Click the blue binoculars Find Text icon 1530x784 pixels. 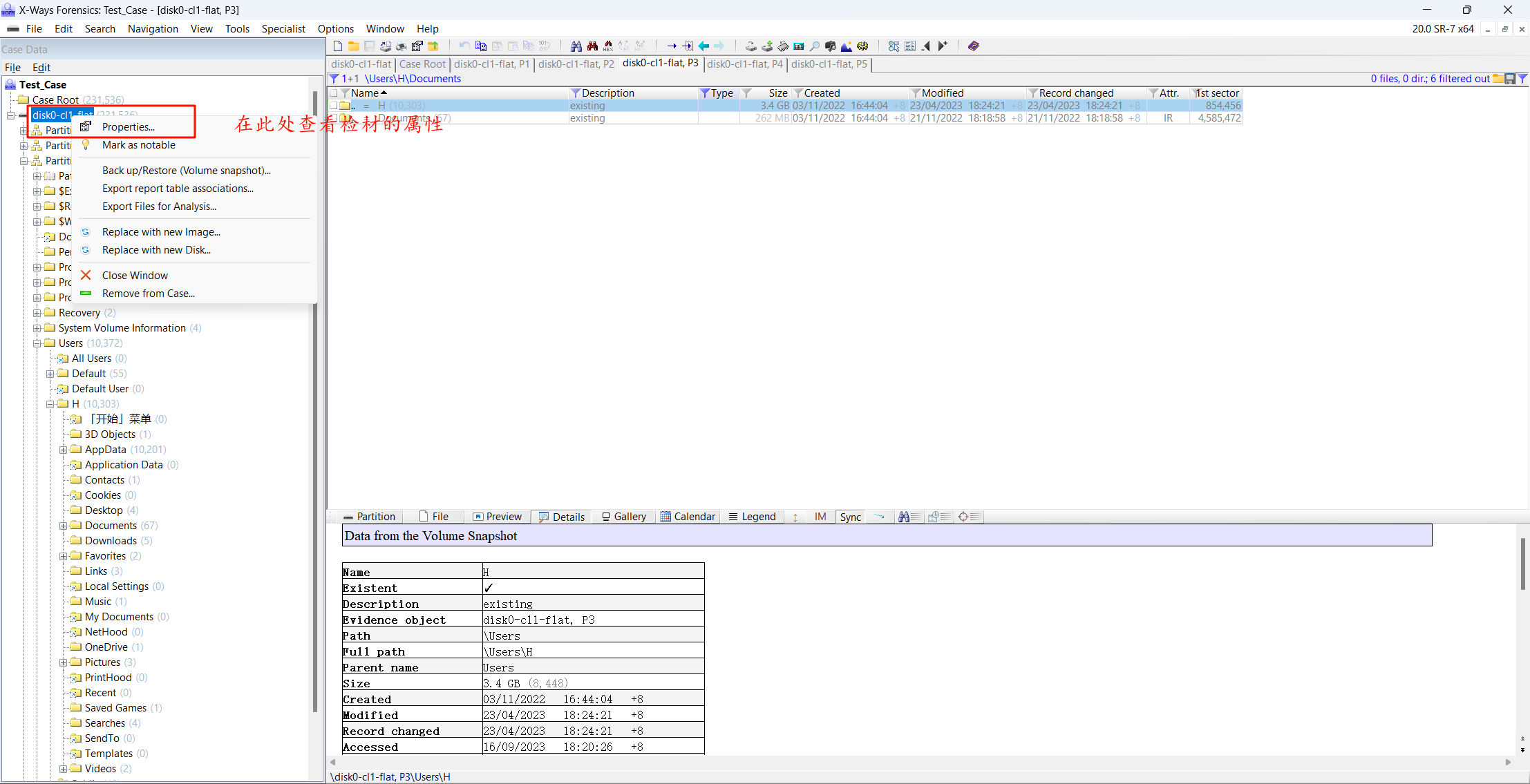click(576, 46)
